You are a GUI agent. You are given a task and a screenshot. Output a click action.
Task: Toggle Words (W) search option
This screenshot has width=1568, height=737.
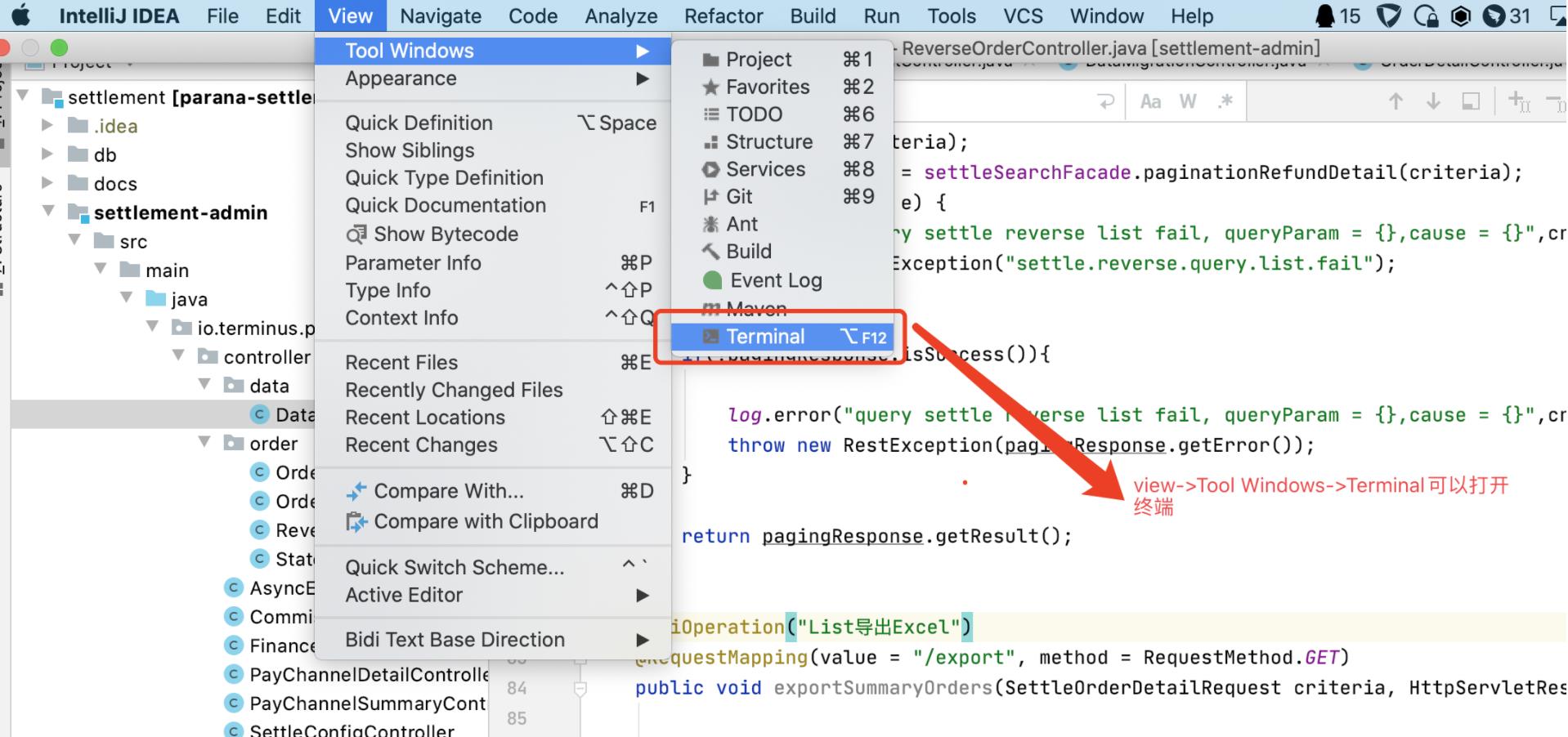click(1188, 102)
